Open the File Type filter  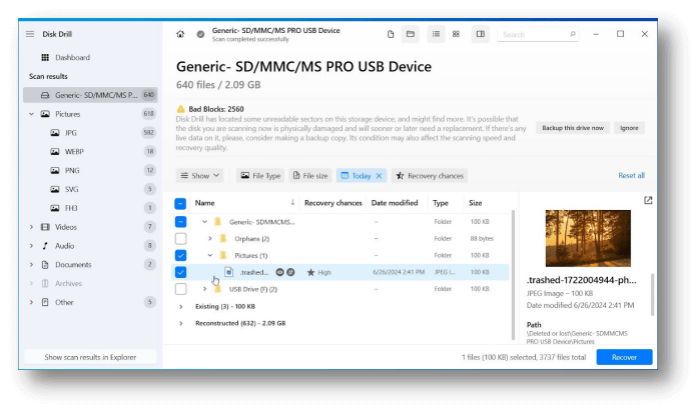260,176
